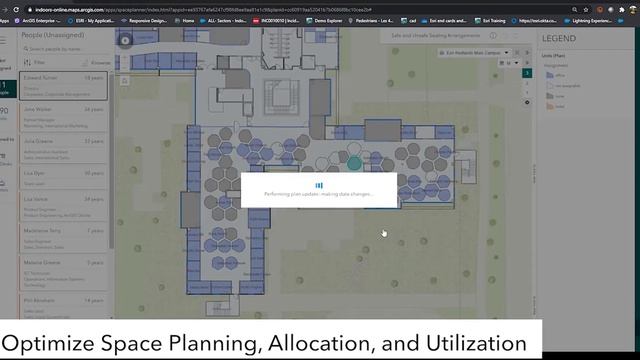
Task: Open the Responsive Design bookmark
Action: [x=144, y=20]
